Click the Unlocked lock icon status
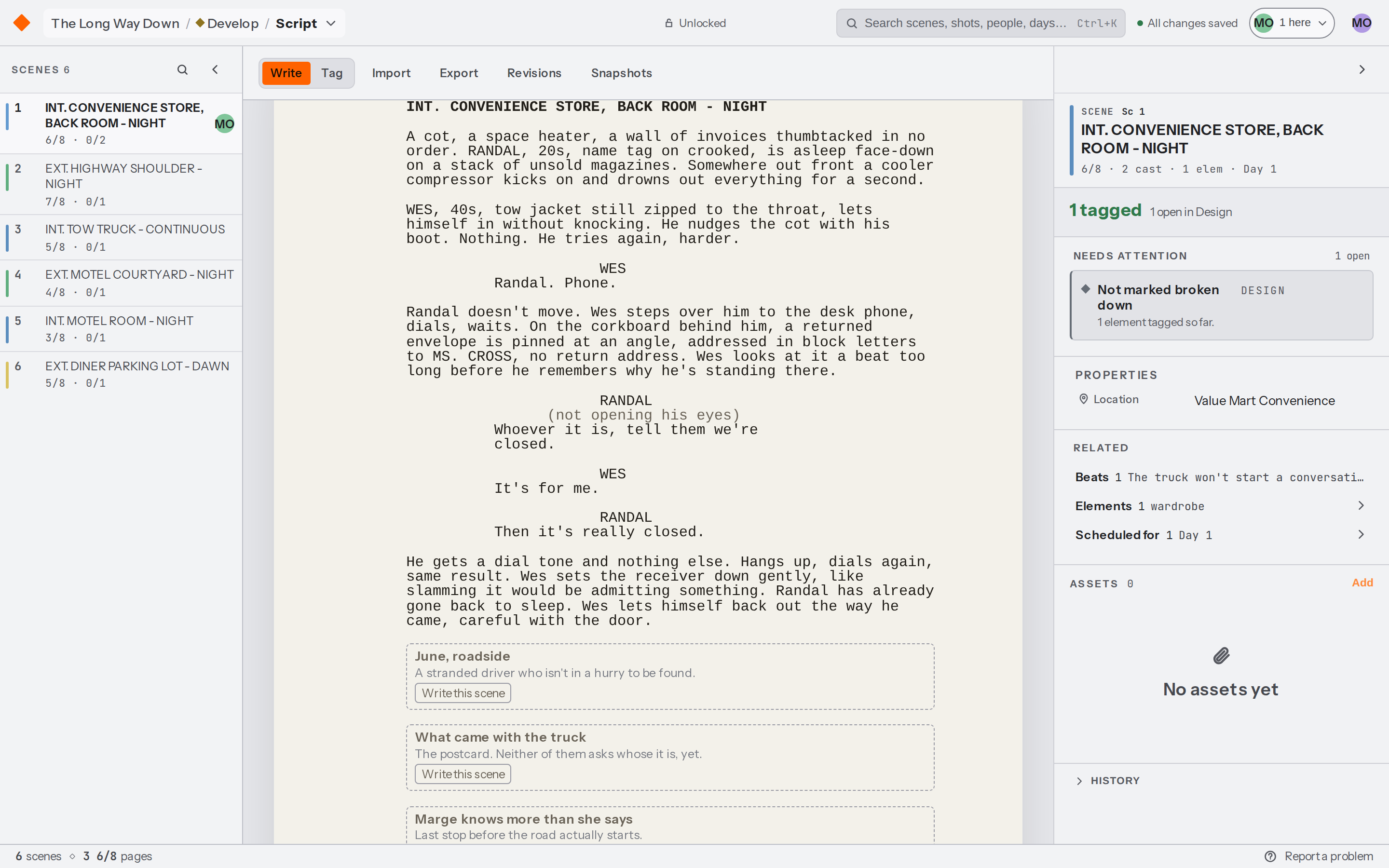This screenshot has height=868, width=1389. click(668, 23)
